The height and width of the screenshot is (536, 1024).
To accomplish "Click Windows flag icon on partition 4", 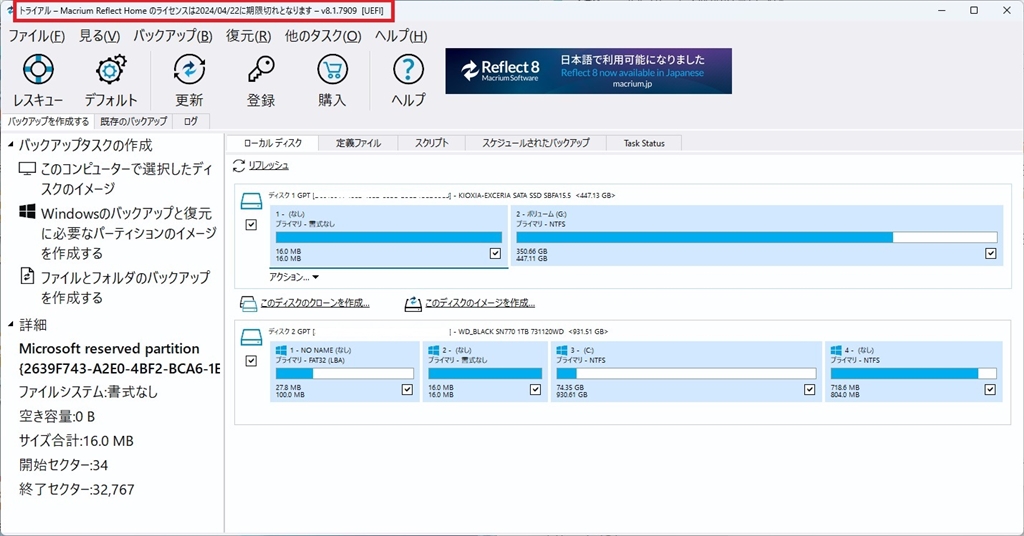I will pos(836,351).
